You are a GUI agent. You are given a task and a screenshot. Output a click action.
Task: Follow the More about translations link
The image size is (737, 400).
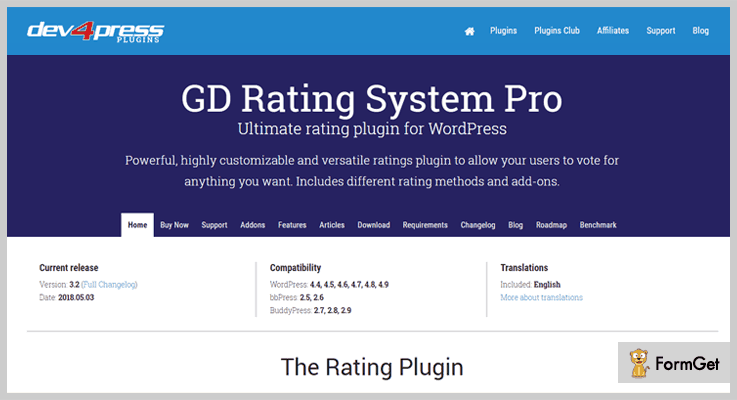[x=541, y=297]
